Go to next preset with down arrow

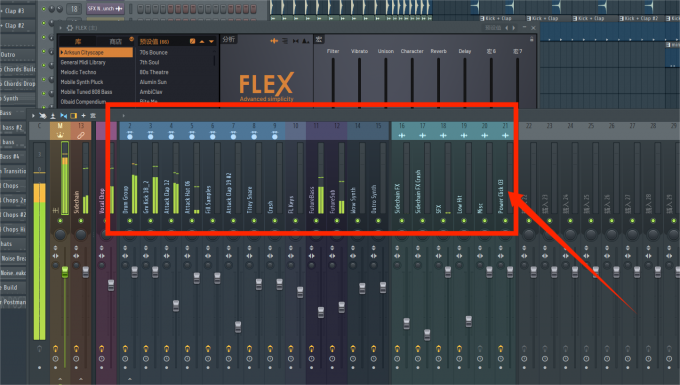coord(211,42)
